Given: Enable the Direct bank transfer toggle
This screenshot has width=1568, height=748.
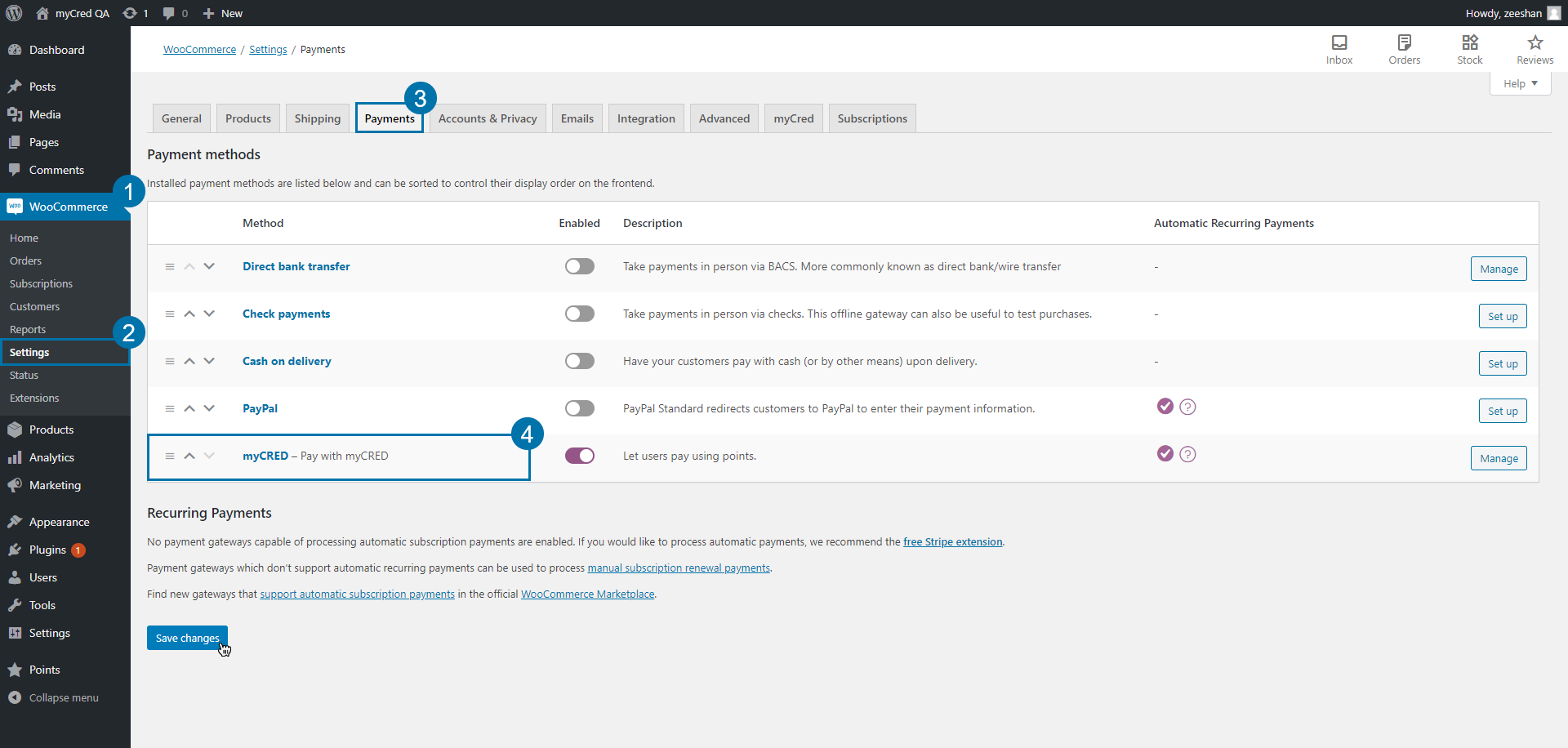Looking at the screenshot, I should (580, 266).
